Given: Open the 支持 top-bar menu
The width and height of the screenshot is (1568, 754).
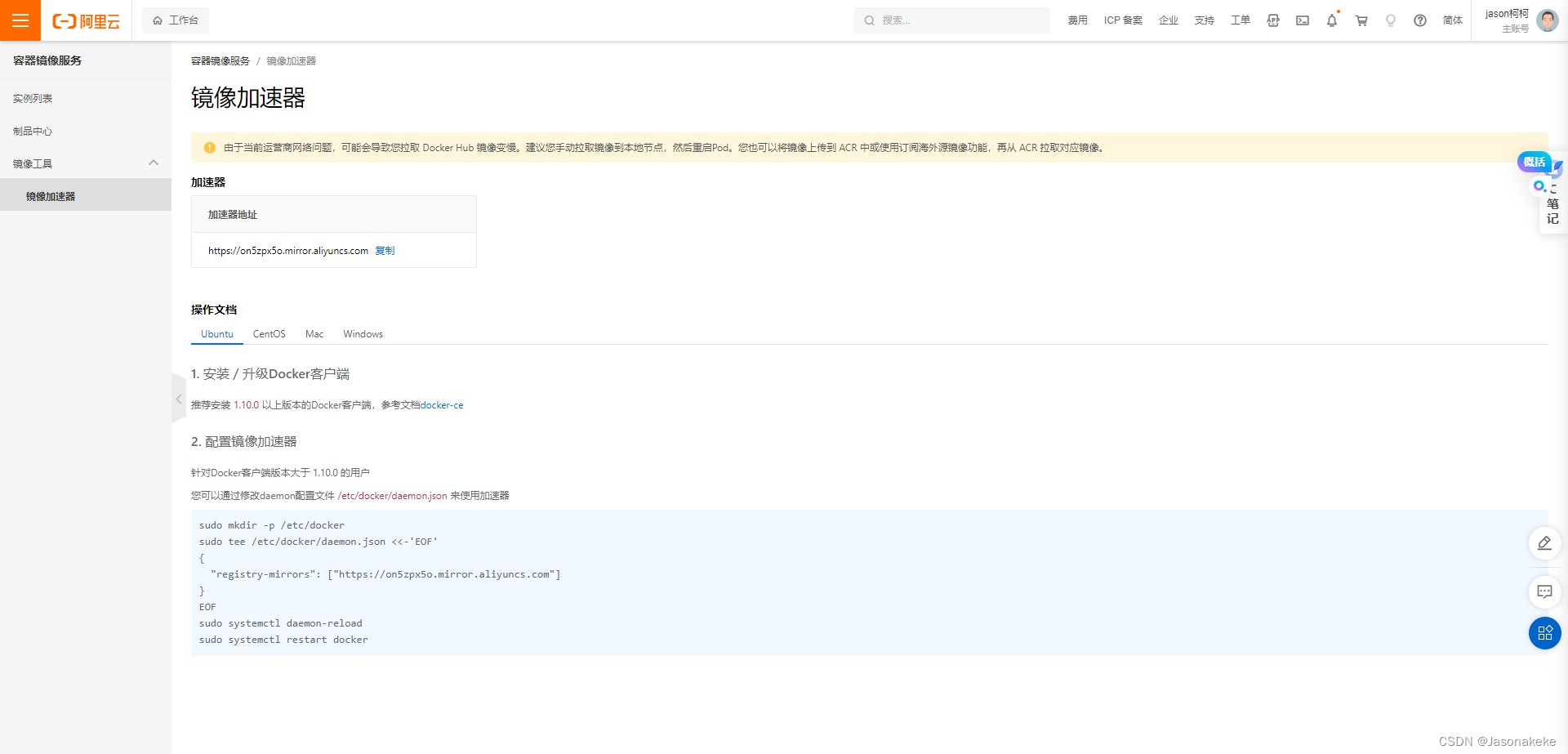Looking at the screenshot, I should click(x=1205, y=20).
